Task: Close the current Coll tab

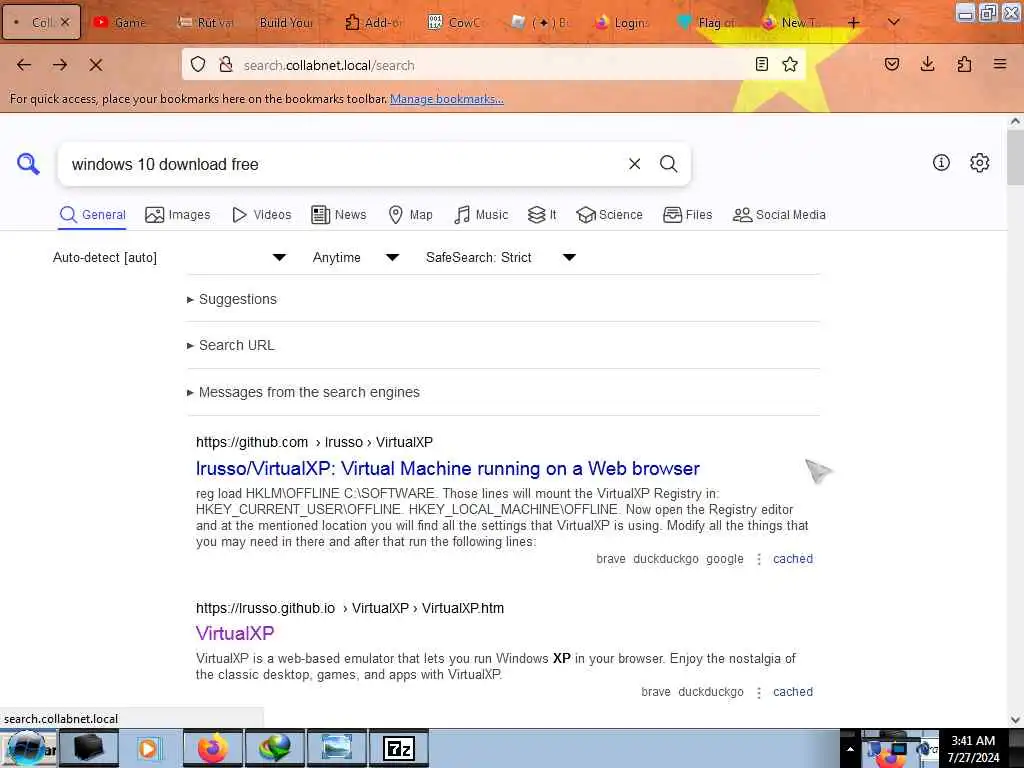Action: point(65,22)
